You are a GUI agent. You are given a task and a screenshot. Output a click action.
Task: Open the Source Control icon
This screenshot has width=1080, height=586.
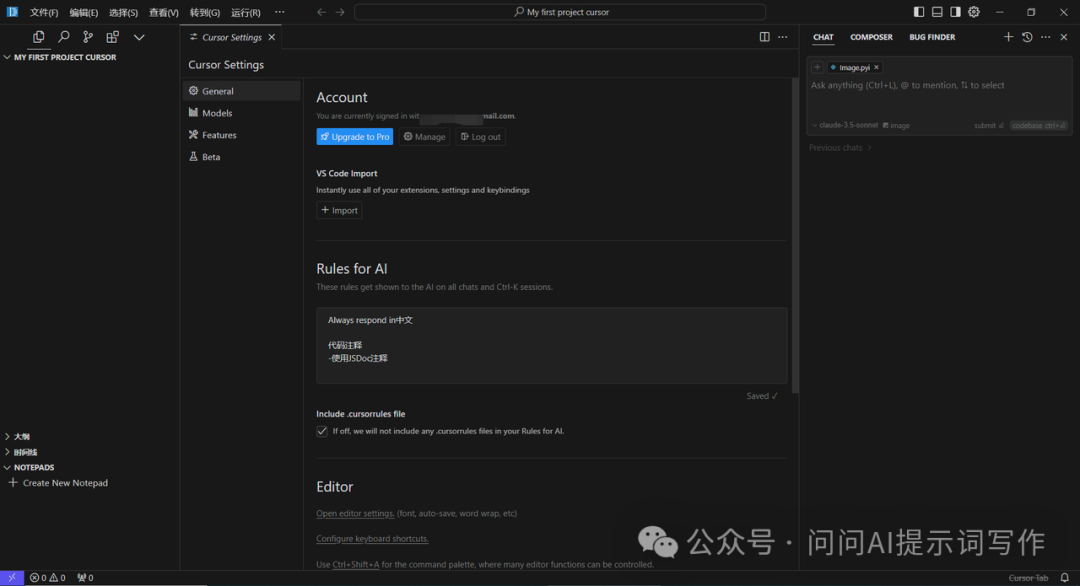pyautogui.click(x=87, y=37)
